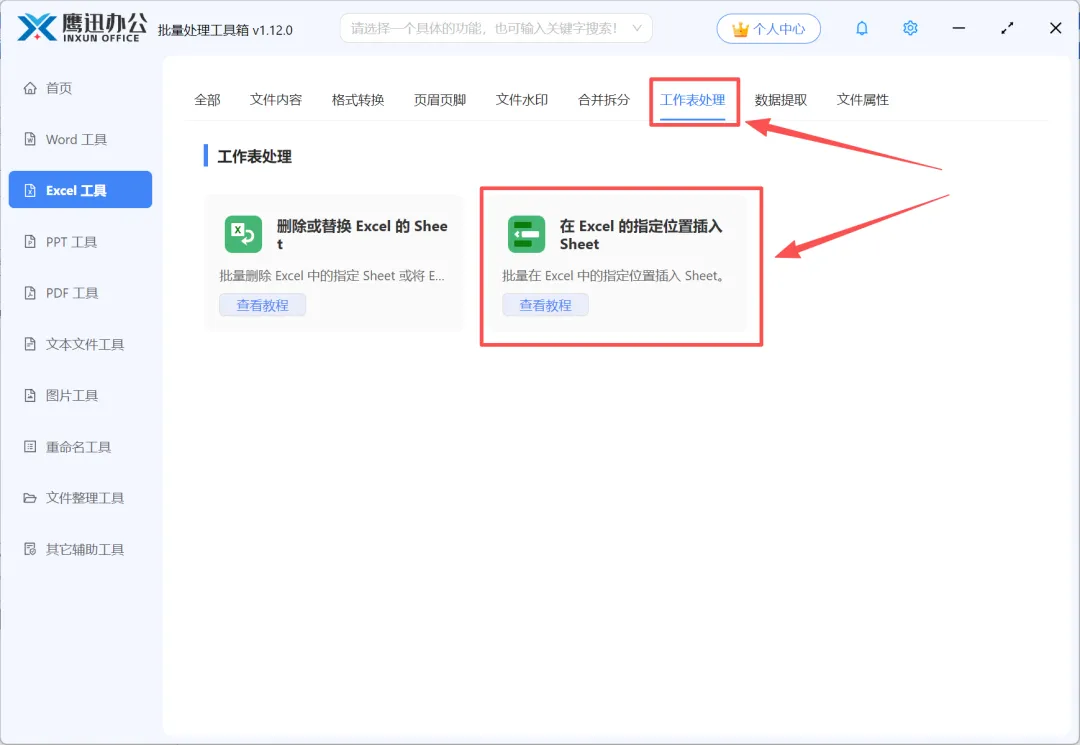The width and height of the screenshot is (1080, 745).
Task: Open 删除或替换 Excel 的 Sheet title
Action: tap(362, 235)
